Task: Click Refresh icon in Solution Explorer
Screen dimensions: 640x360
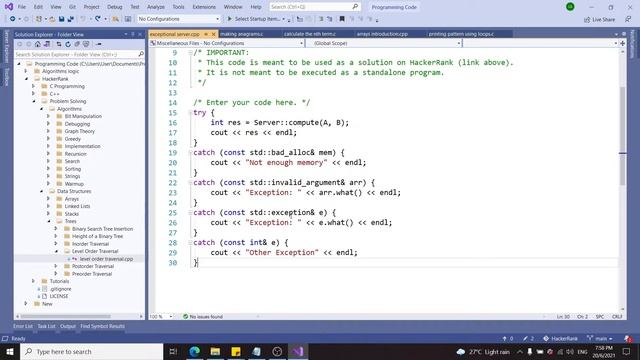Action: click(68, 44)
